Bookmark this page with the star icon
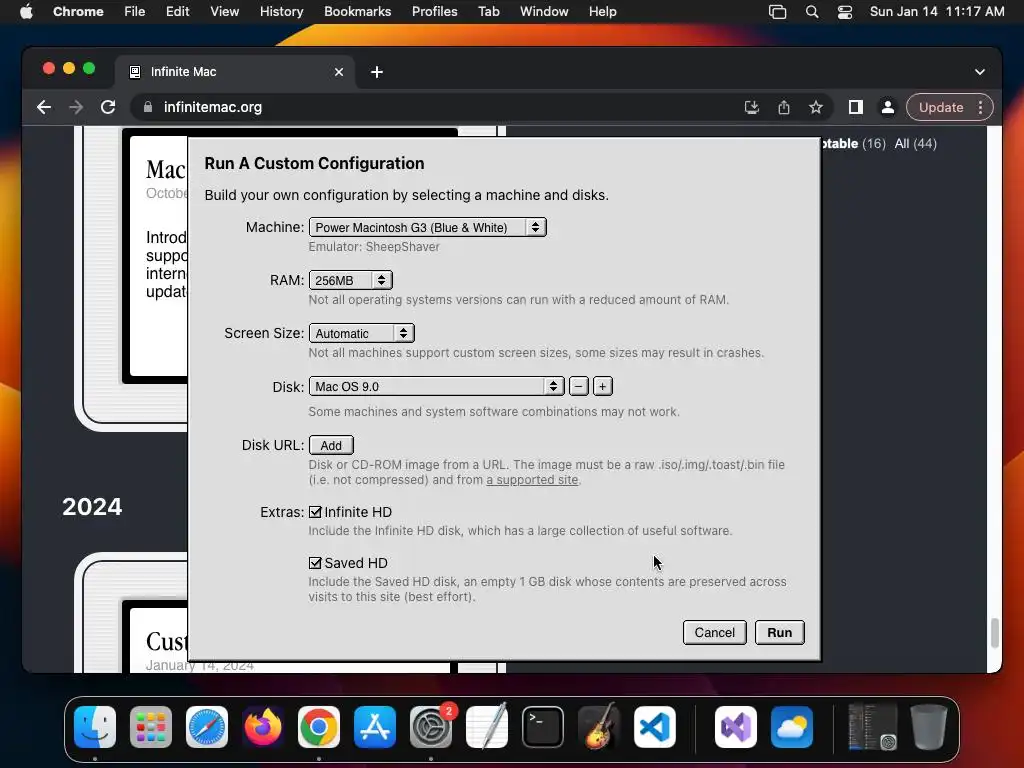1024x768 pixels. click(x=816, y=107)
